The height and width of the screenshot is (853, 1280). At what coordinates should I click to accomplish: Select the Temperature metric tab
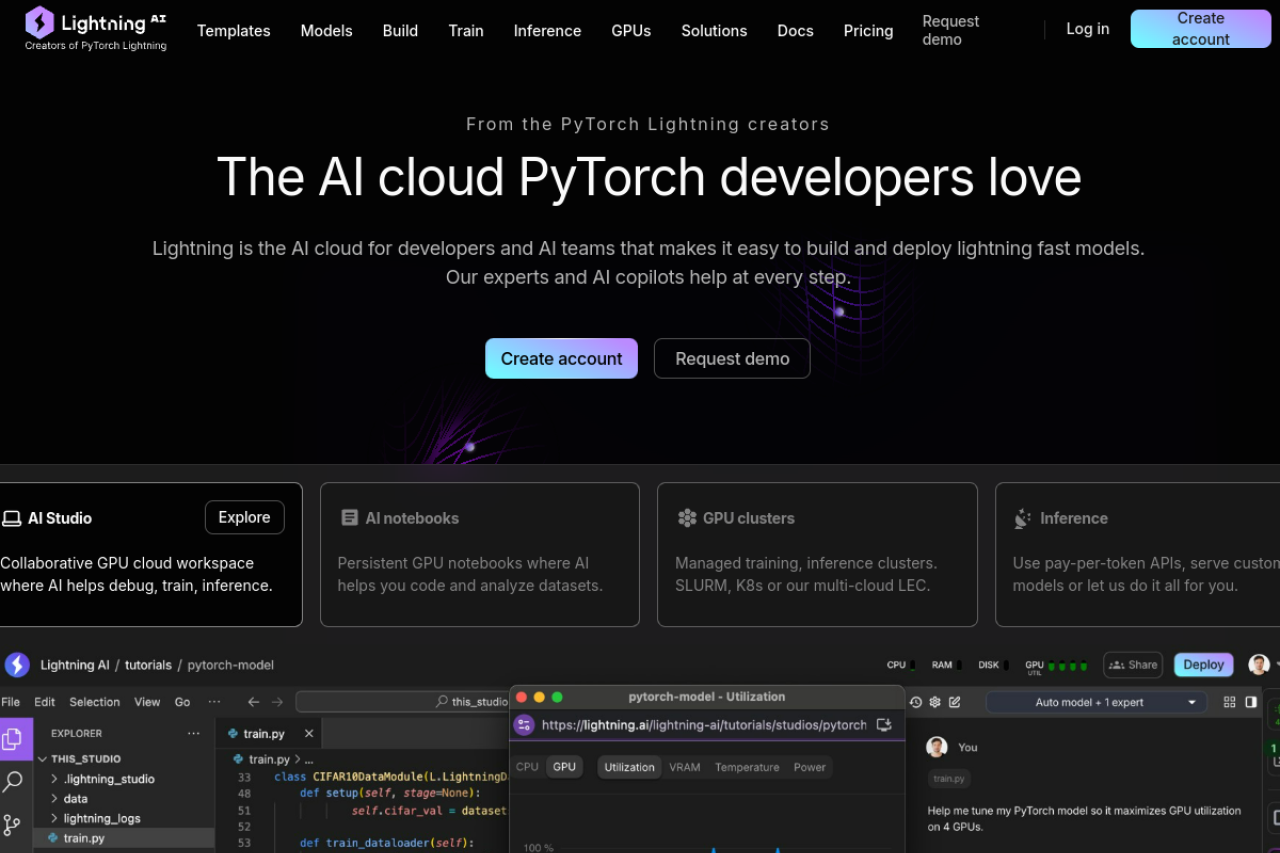coord(747,767)
